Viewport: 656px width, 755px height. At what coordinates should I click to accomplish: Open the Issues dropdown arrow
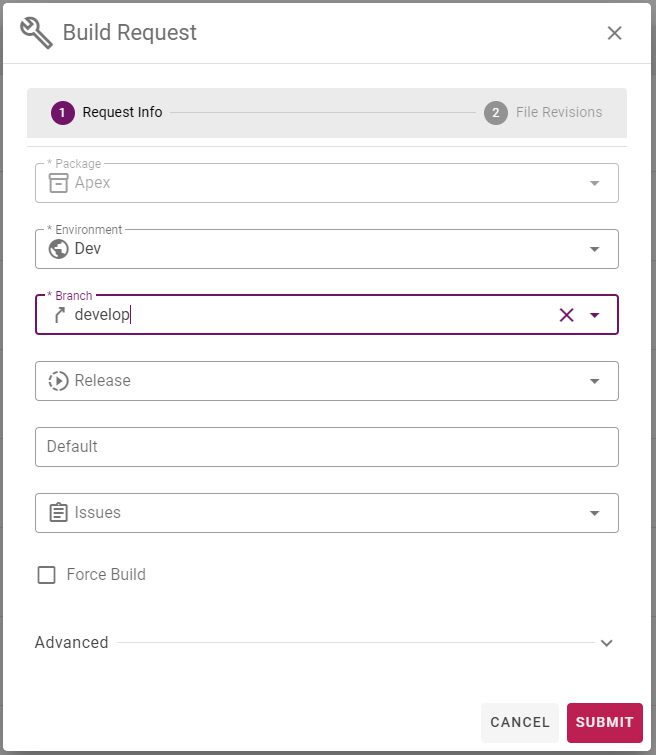point(595,513)
